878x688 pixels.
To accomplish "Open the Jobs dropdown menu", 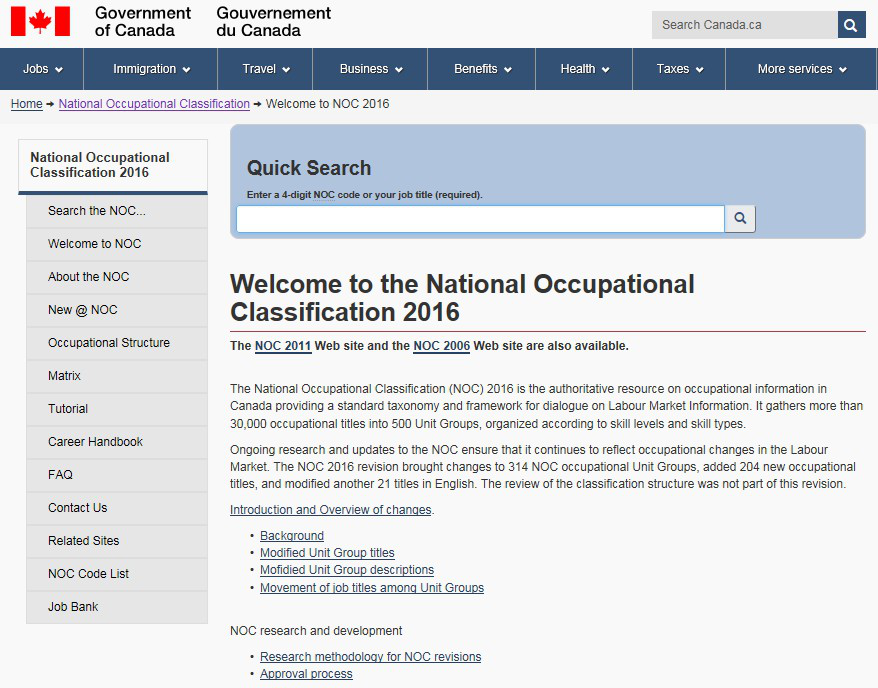I will [42, 69].
